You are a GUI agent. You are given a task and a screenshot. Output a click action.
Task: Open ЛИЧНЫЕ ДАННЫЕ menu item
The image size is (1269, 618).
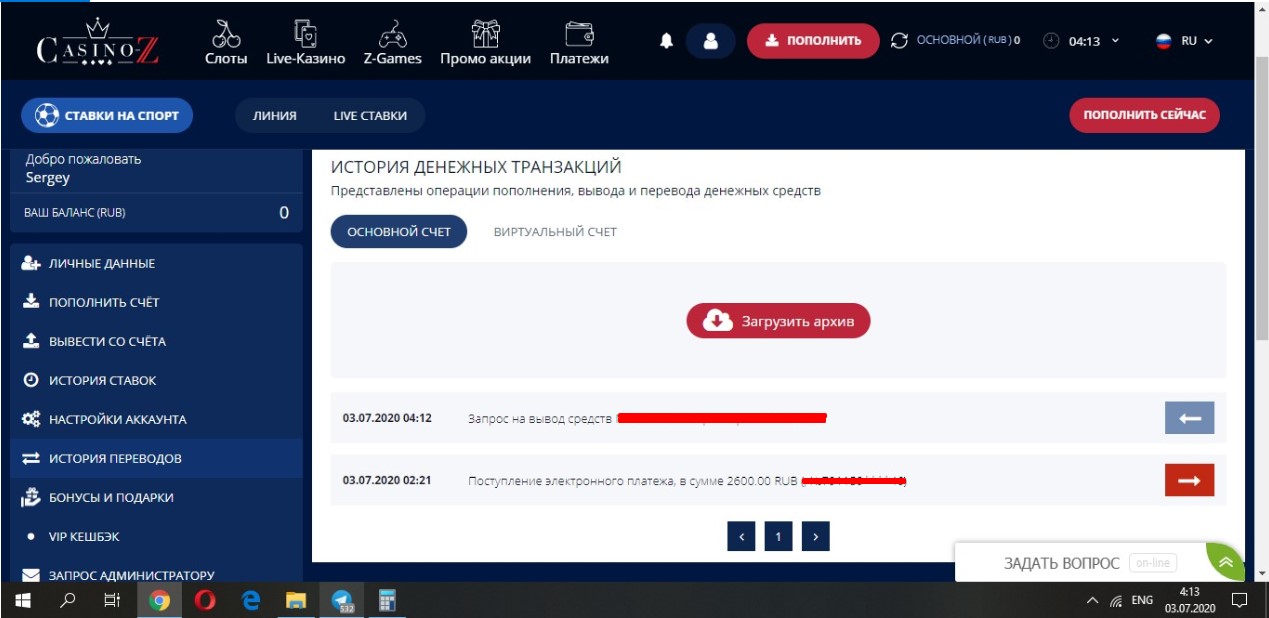pyautogui.click(x=156, y=264)
